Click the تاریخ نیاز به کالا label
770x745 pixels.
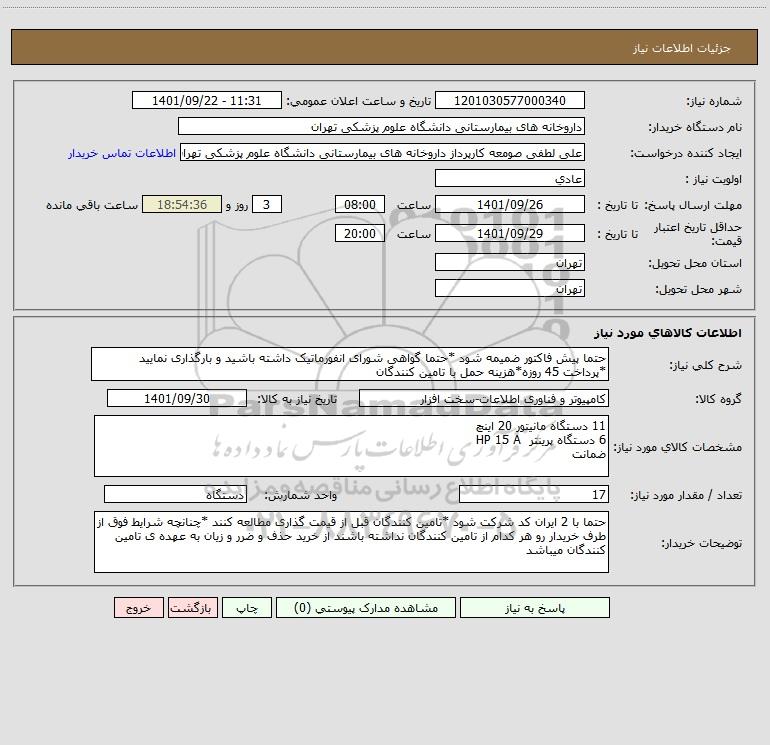298,399
